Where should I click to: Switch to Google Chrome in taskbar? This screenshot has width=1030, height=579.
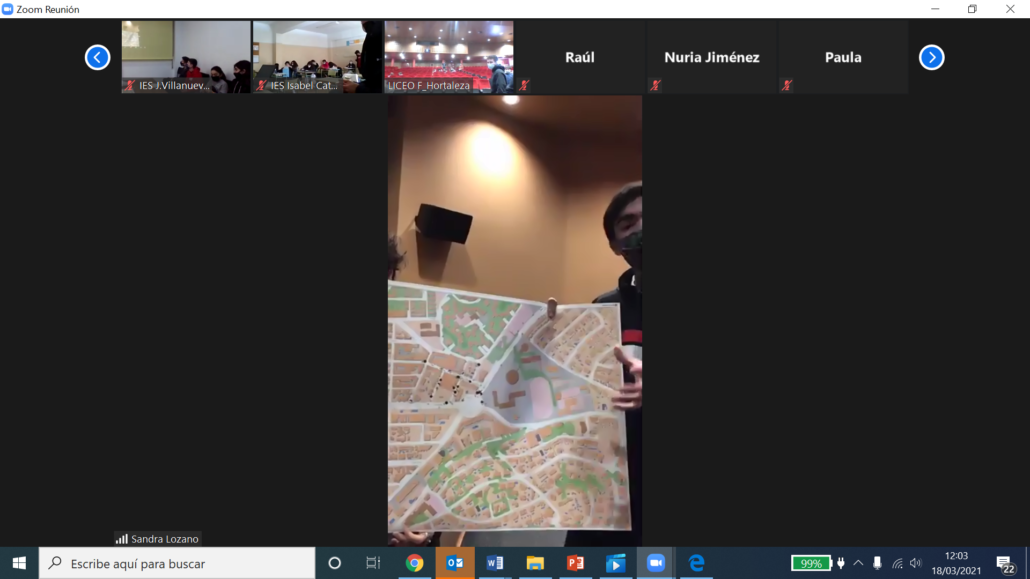(414, 563)
